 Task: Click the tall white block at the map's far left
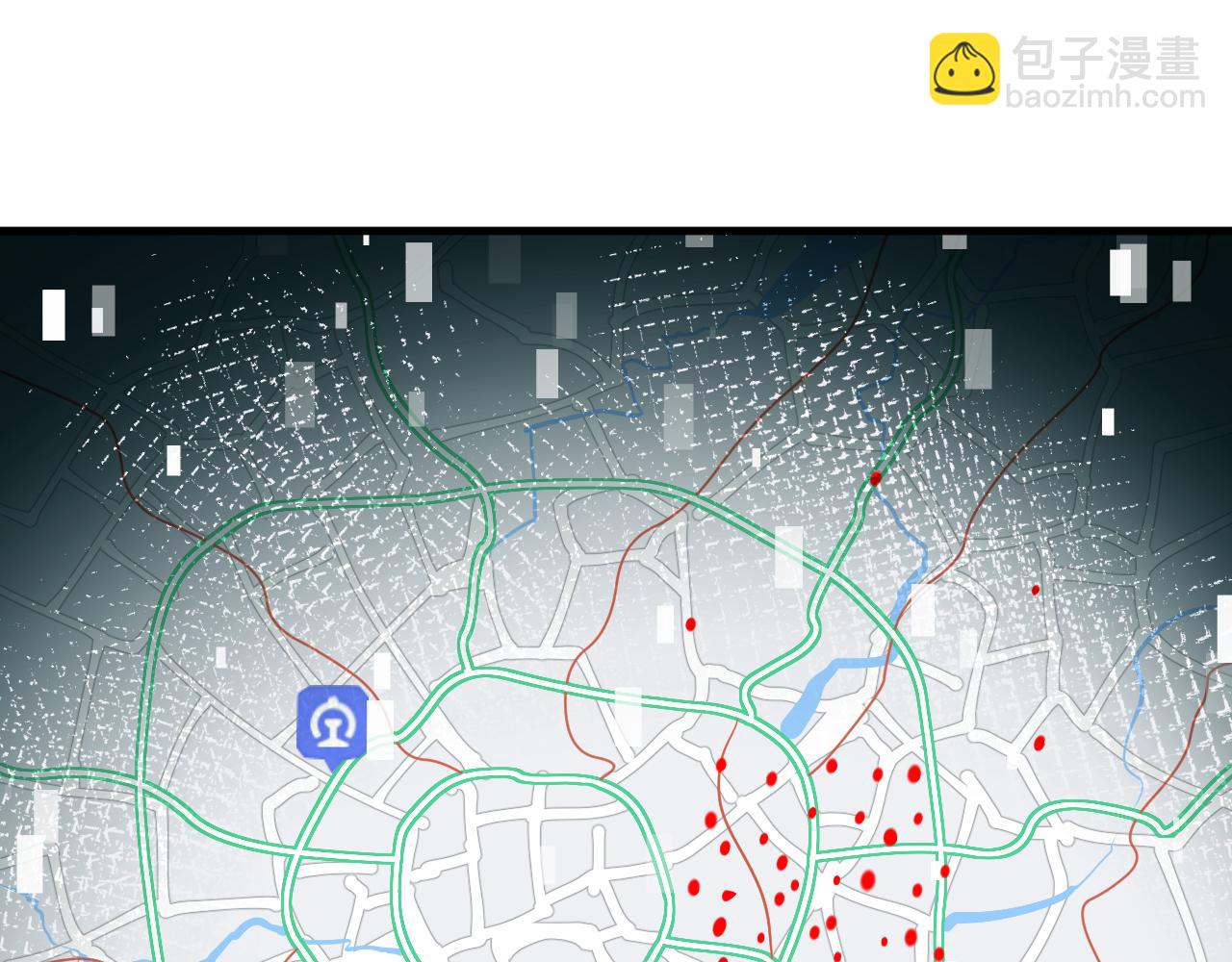(x=54, y=315)
